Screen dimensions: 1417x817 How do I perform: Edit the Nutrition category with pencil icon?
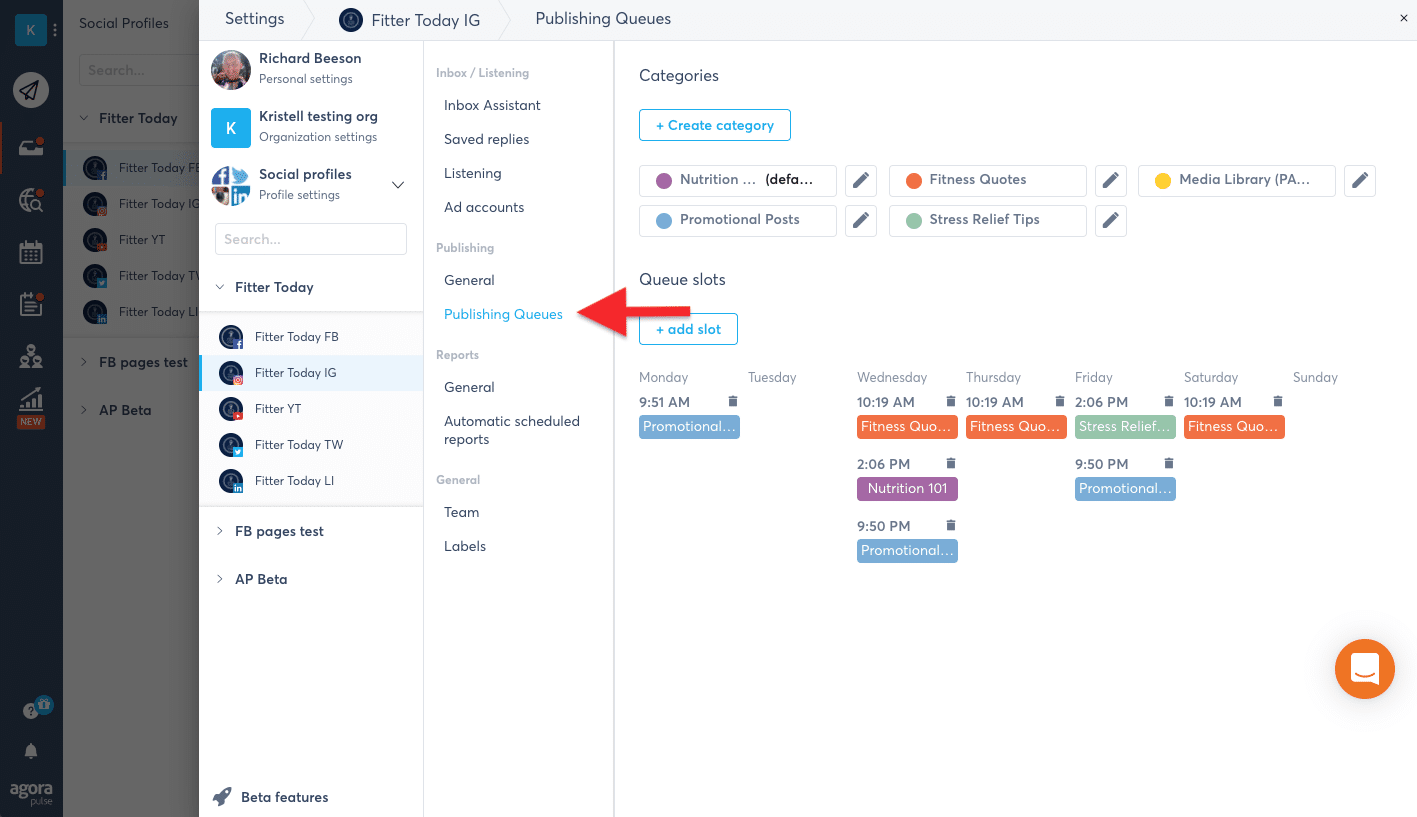(x=861, y=181)
